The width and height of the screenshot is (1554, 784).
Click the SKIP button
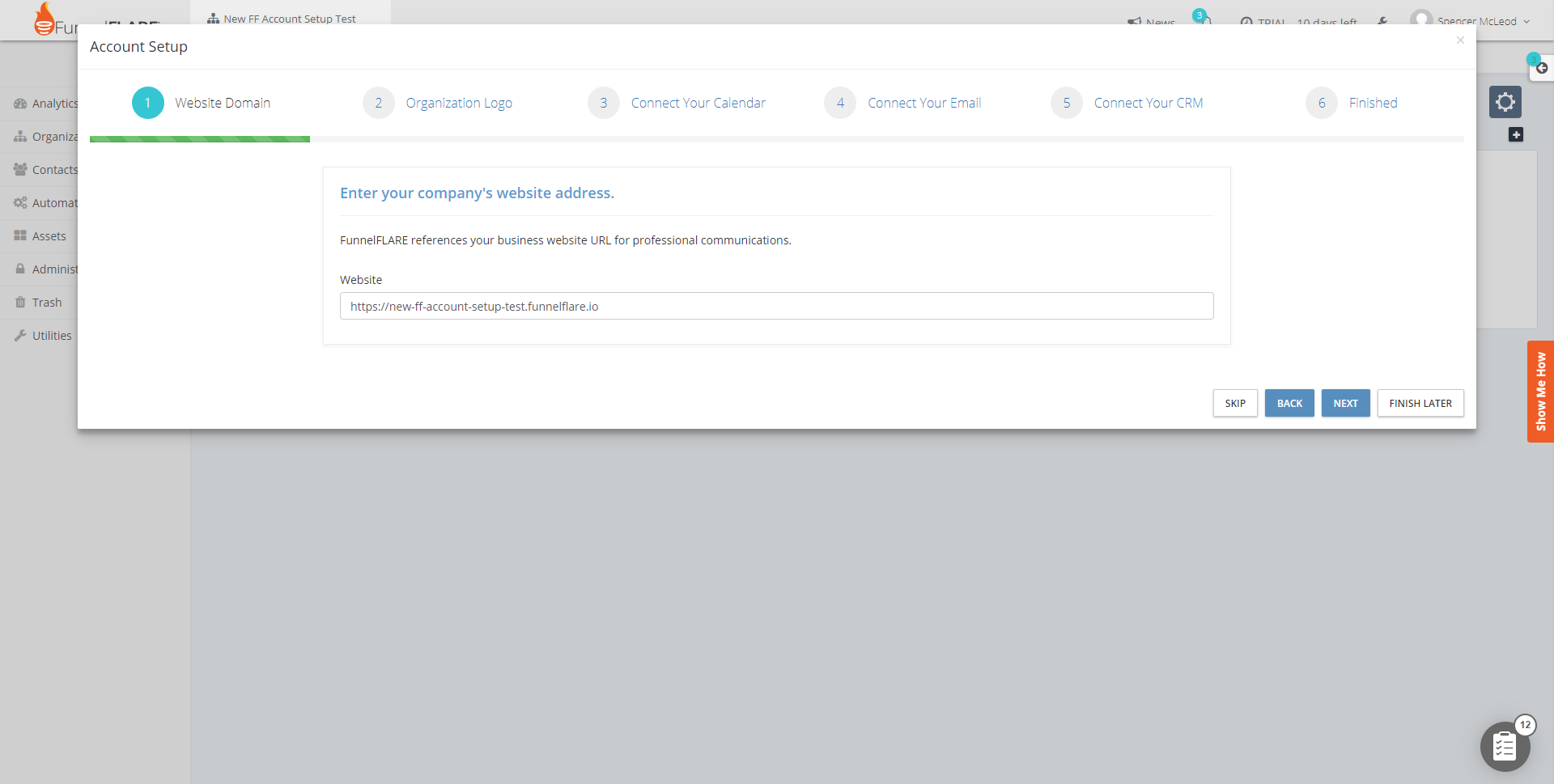[1235, 403]
